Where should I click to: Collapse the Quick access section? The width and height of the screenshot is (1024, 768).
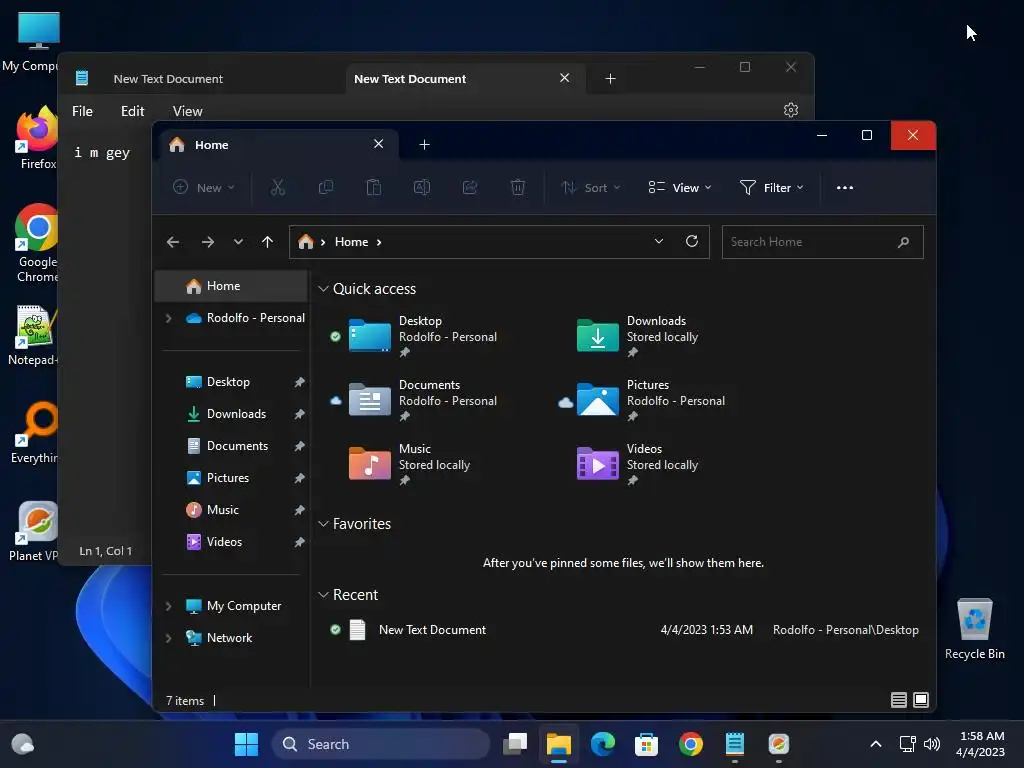pos(323,289)
